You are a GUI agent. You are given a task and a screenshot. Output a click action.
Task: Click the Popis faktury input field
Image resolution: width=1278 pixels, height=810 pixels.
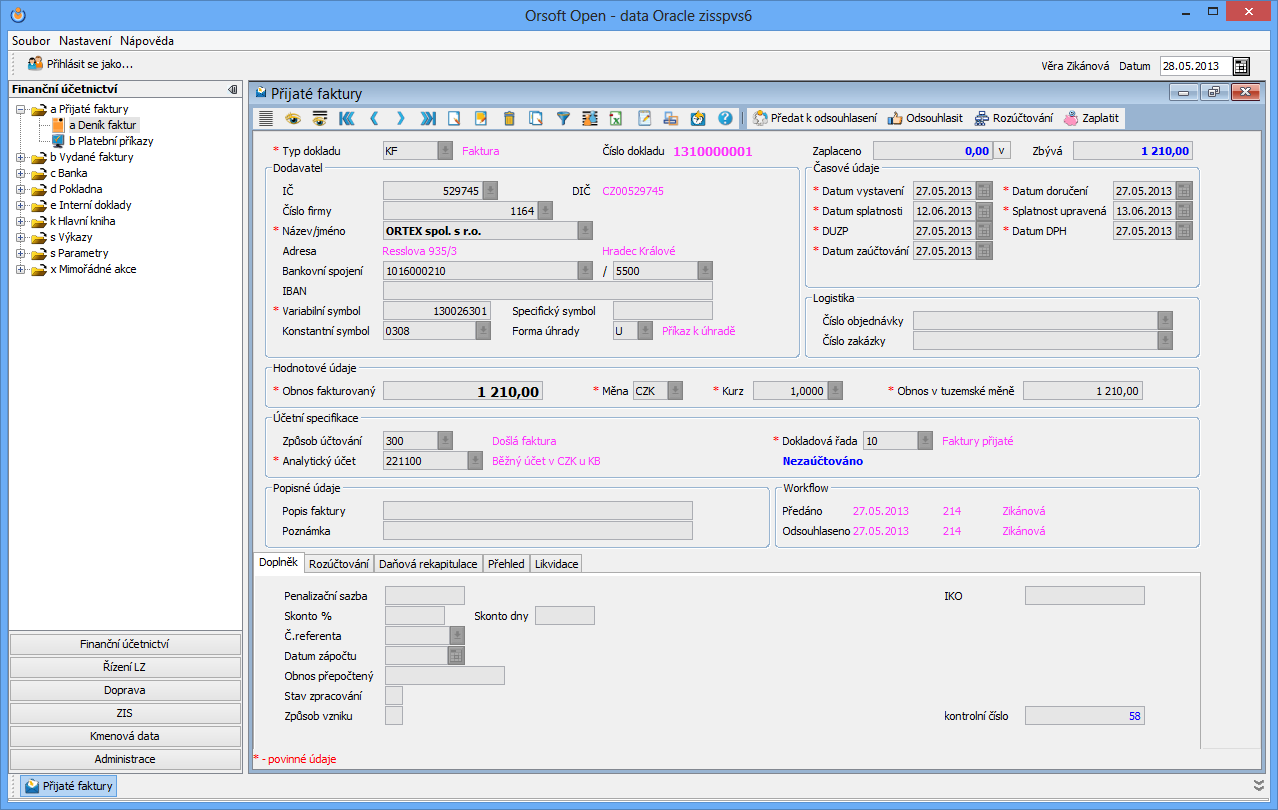[x=538, y=511]
